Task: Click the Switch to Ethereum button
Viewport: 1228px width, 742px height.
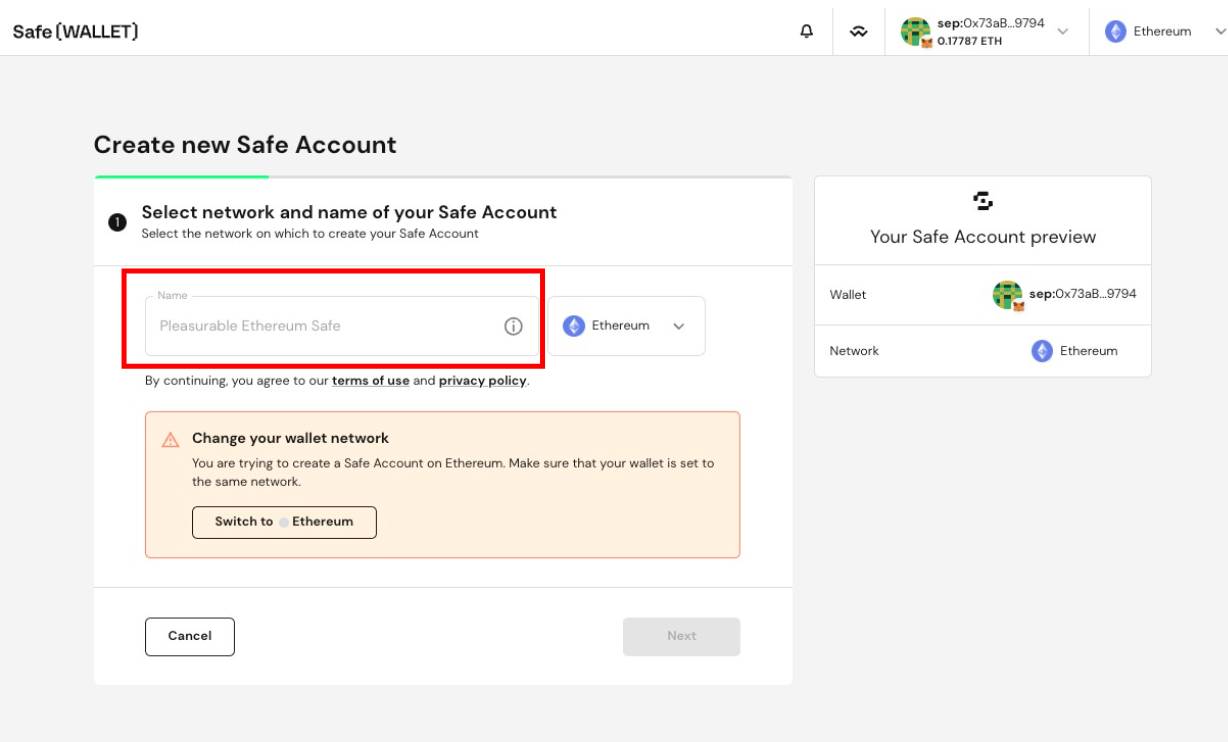Action: 284,522
